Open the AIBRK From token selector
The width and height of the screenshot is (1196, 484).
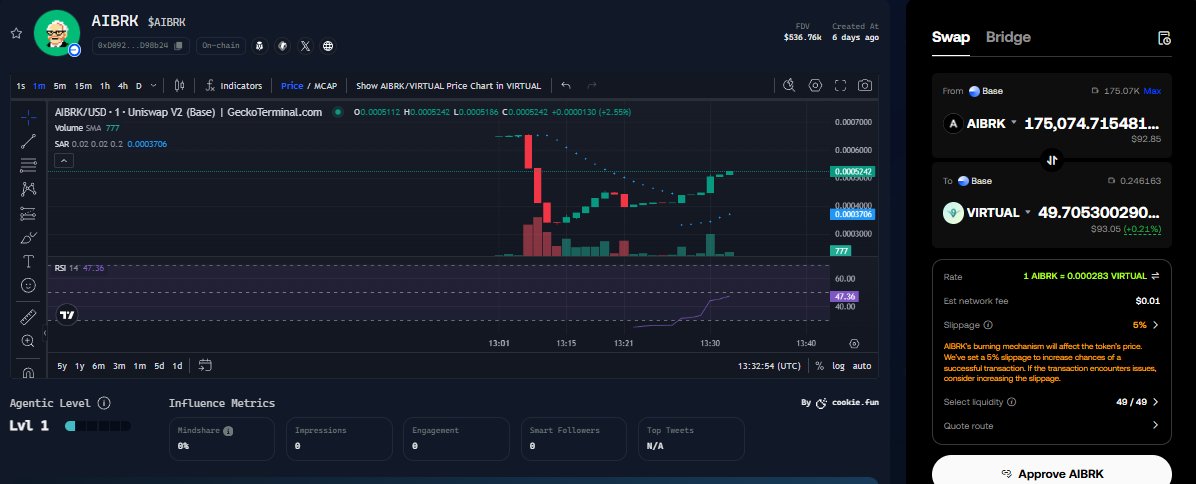(982, 123)
